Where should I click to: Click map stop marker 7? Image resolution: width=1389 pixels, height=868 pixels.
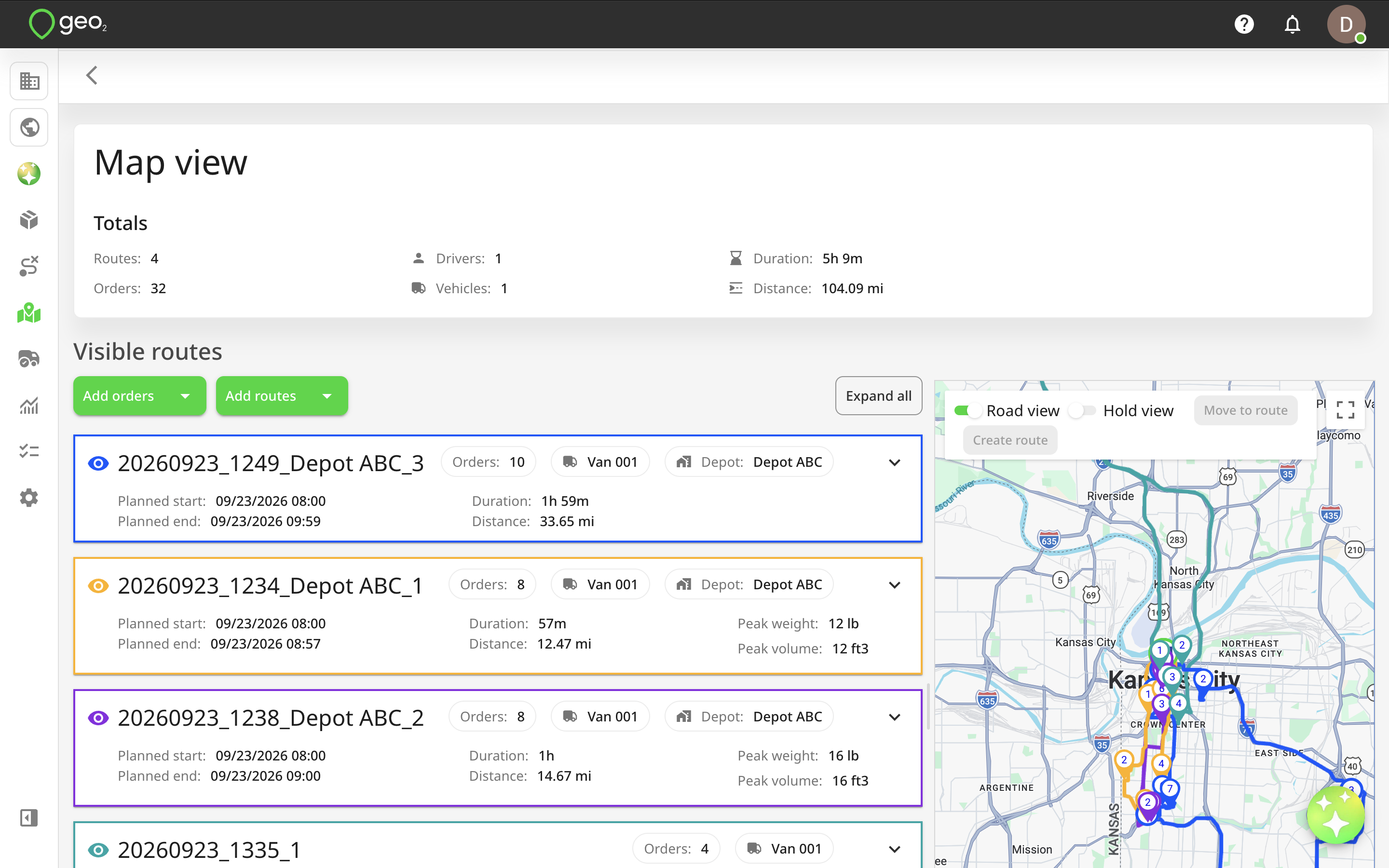coord(1170,789)
